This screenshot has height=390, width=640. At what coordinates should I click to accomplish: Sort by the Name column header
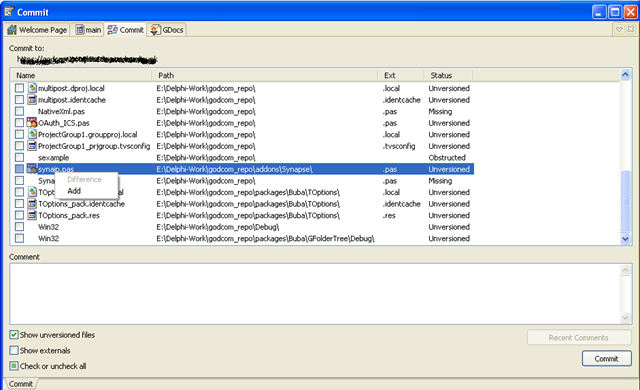[82, 75]
